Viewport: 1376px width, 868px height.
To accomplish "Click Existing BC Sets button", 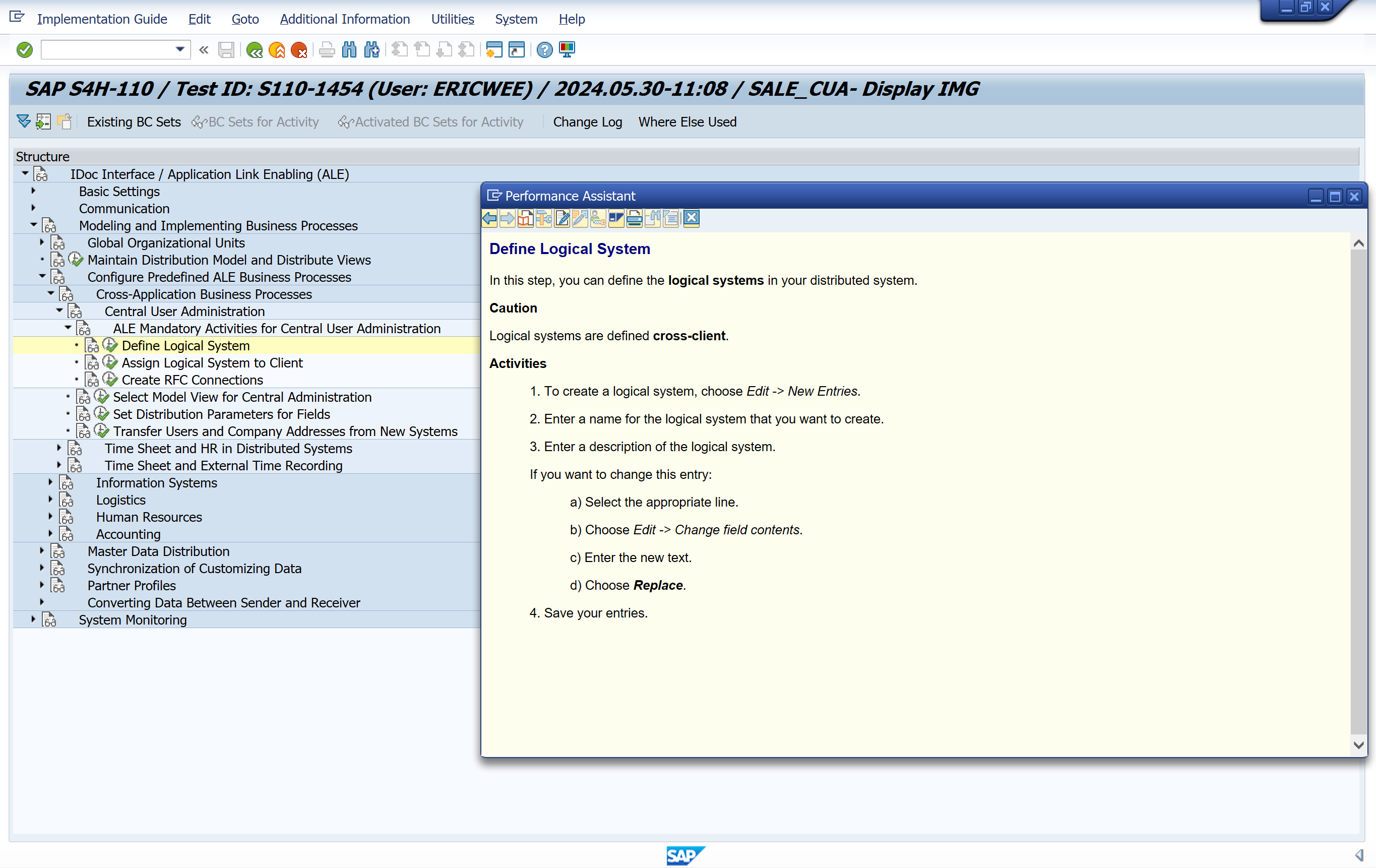I will [x=133, y=121].
